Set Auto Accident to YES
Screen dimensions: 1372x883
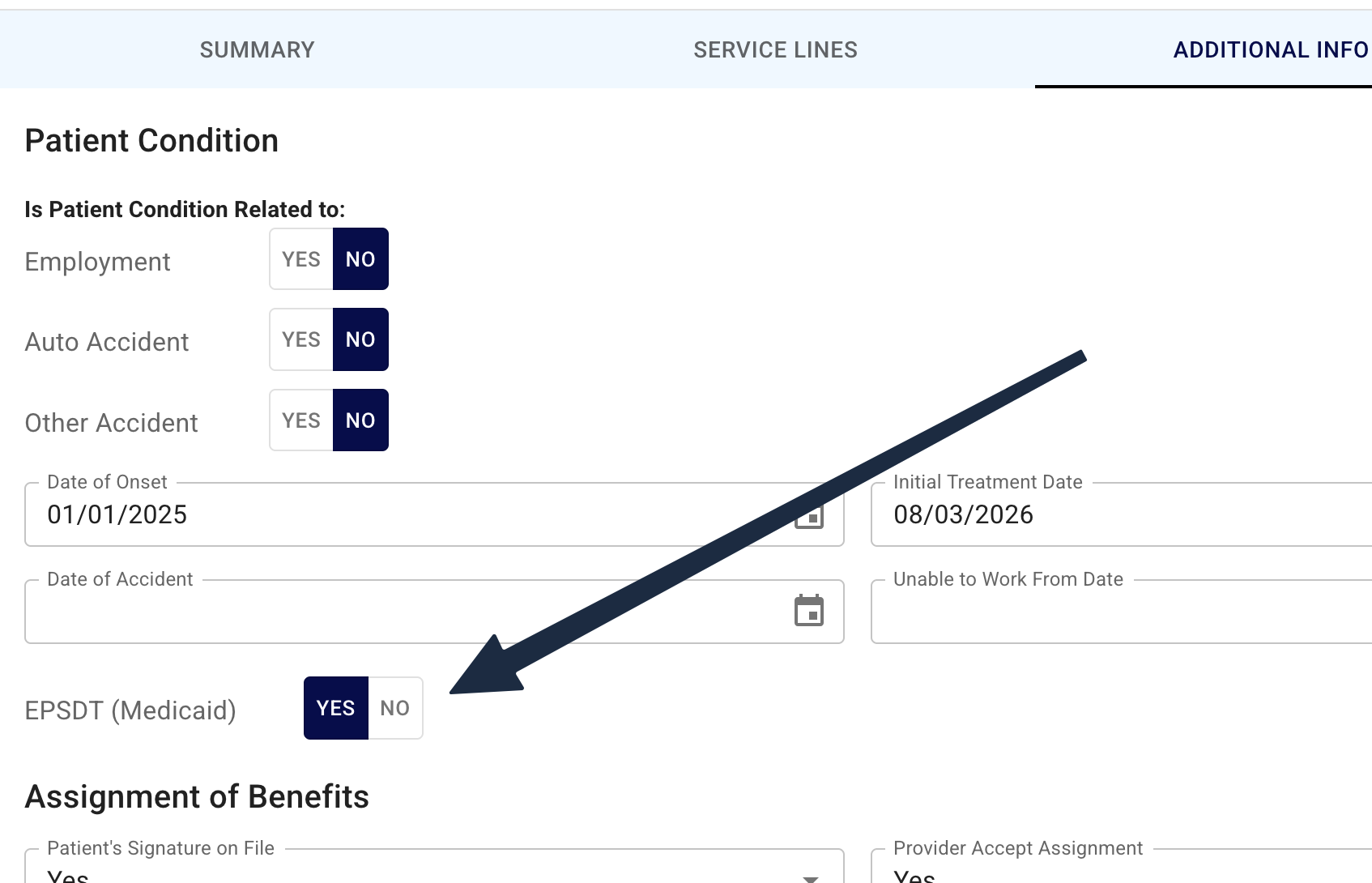coord(301,339)
